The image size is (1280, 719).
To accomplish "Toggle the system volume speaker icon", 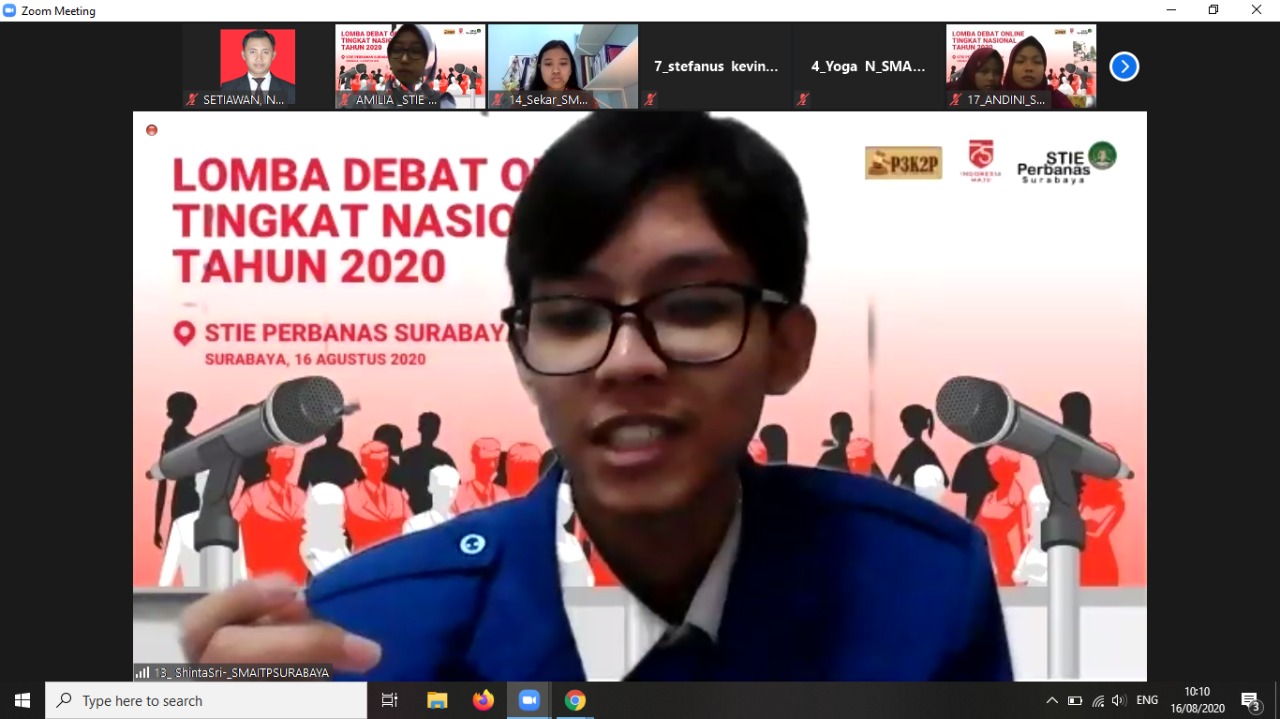I will pos(1119,701).
